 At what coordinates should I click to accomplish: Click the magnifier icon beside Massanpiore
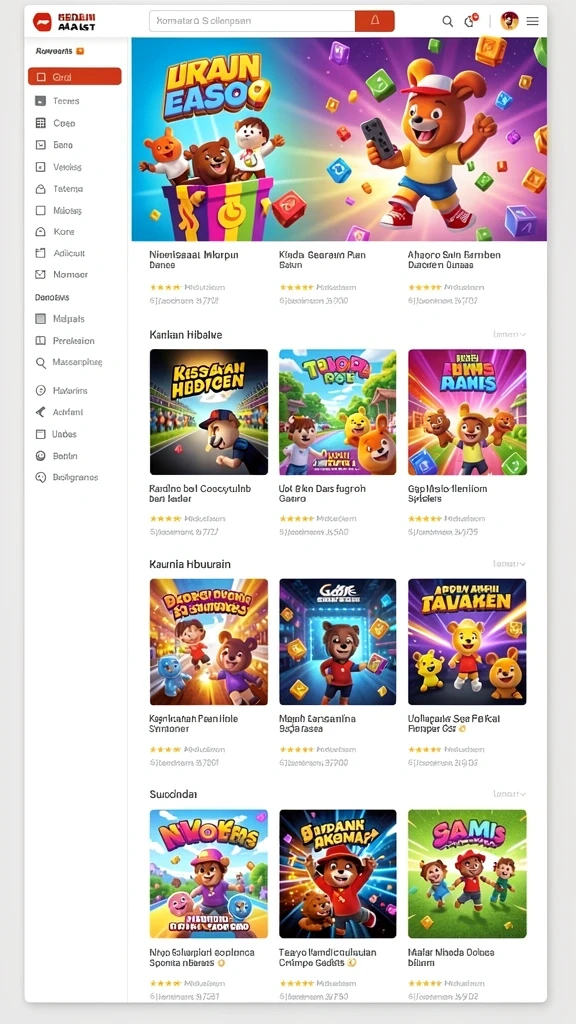coord(40,362)
